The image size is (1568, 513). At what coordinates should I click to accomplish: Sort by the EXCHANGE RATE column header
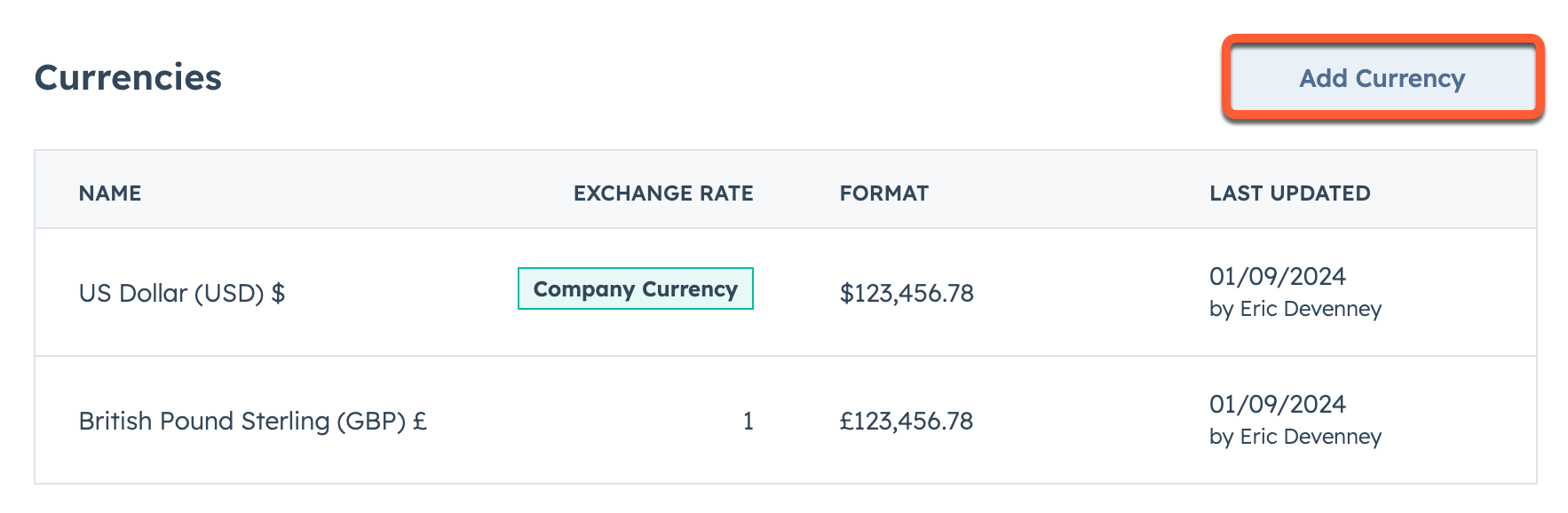pos(663,193)
